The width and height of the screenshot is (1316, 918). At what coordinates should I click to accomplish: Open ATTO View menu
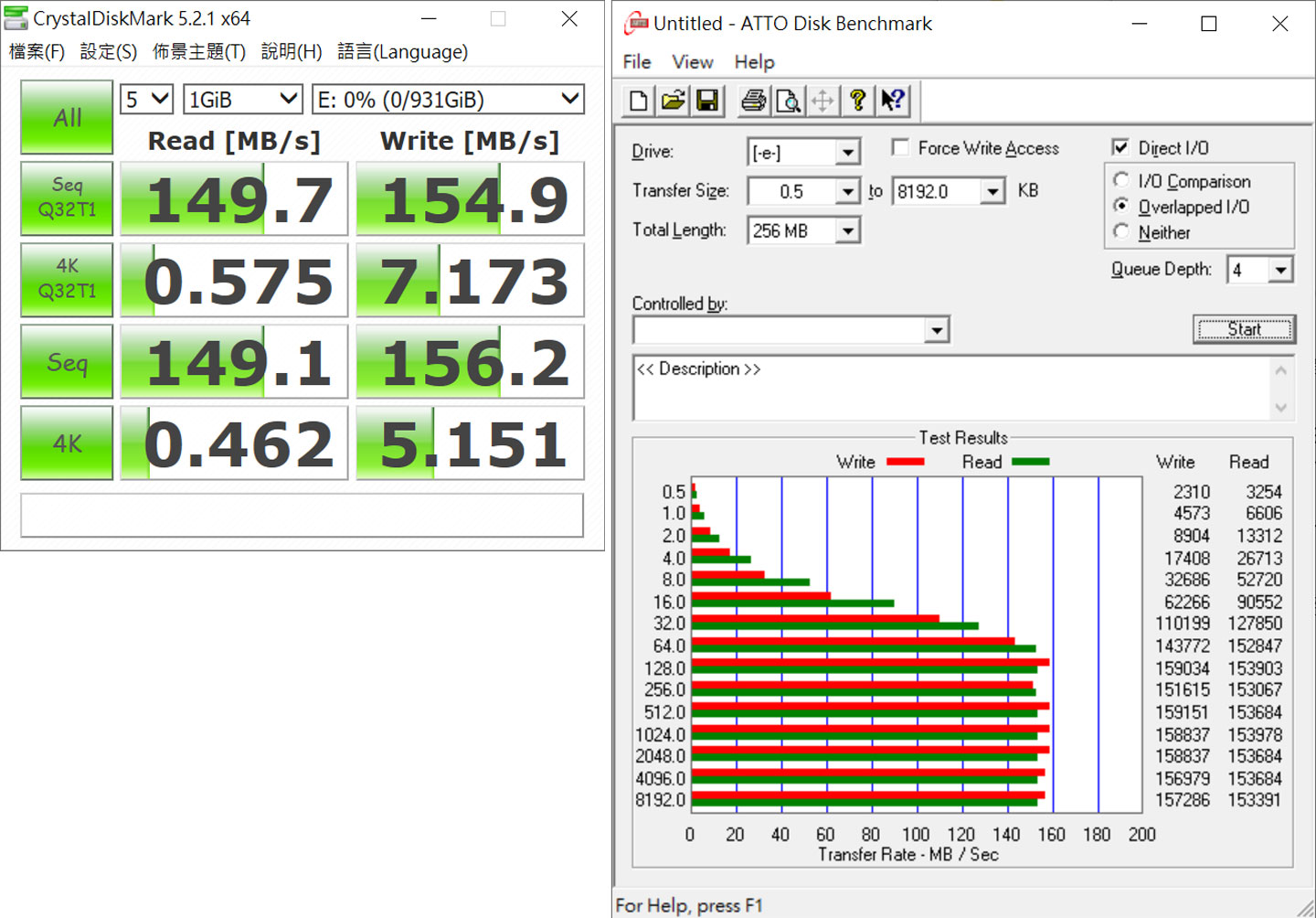click(x=693, y=62)
